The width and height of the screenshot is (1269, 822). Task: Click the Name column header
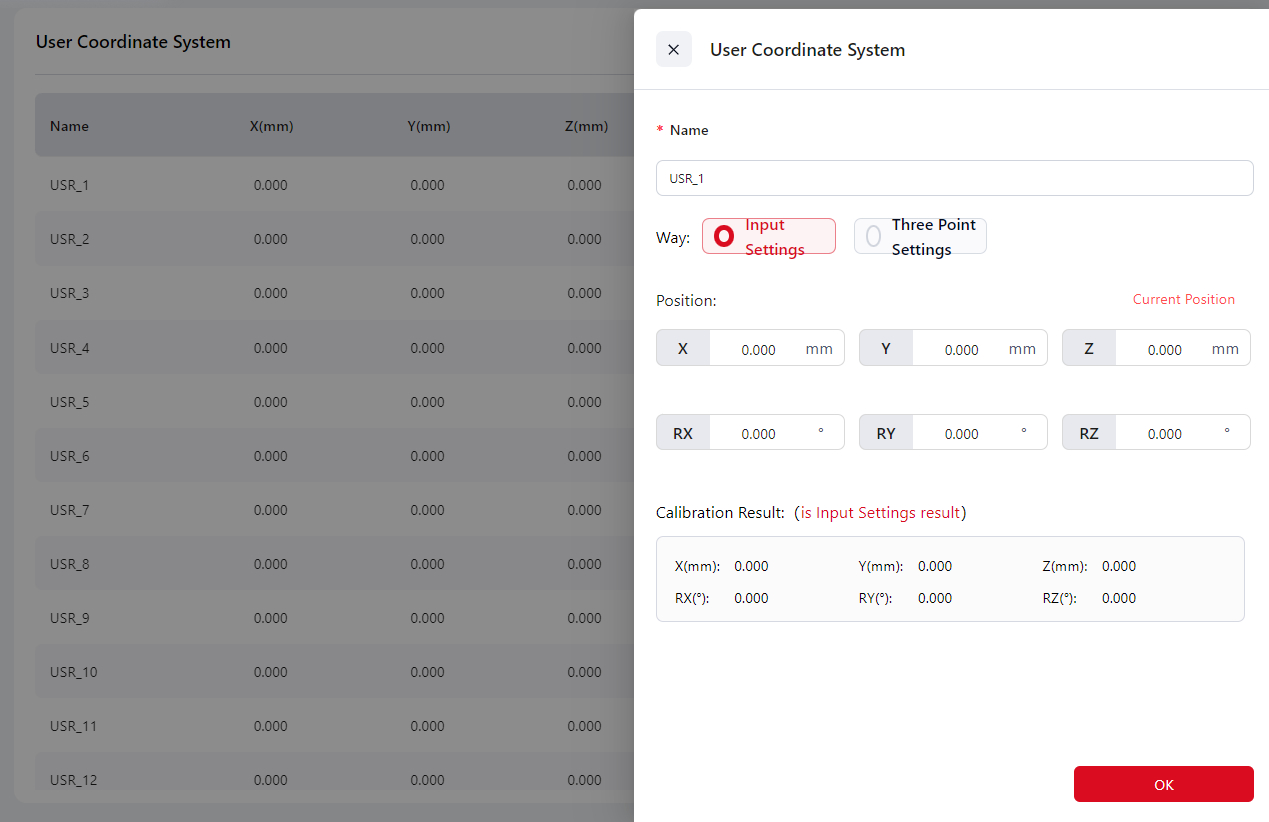pos(69,126)
